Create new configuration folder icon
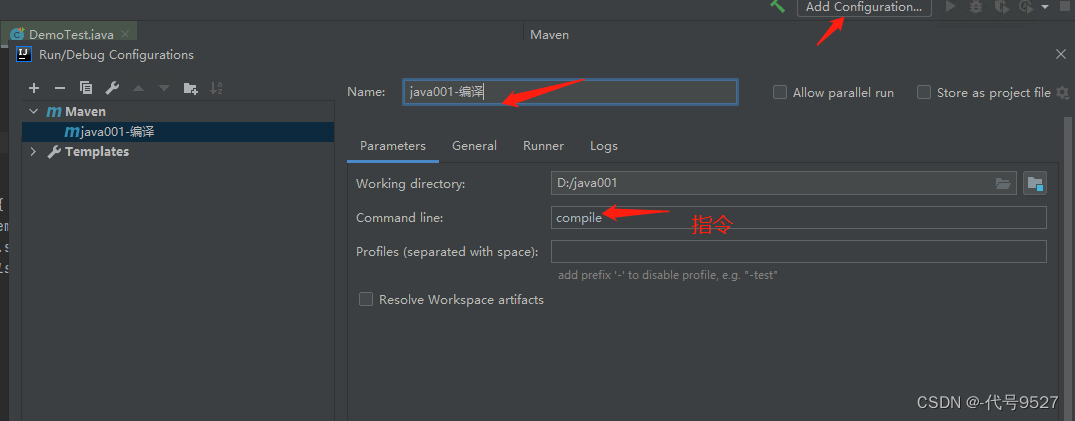The height and width of the screenshot is (421, 1075). point(190,88)
